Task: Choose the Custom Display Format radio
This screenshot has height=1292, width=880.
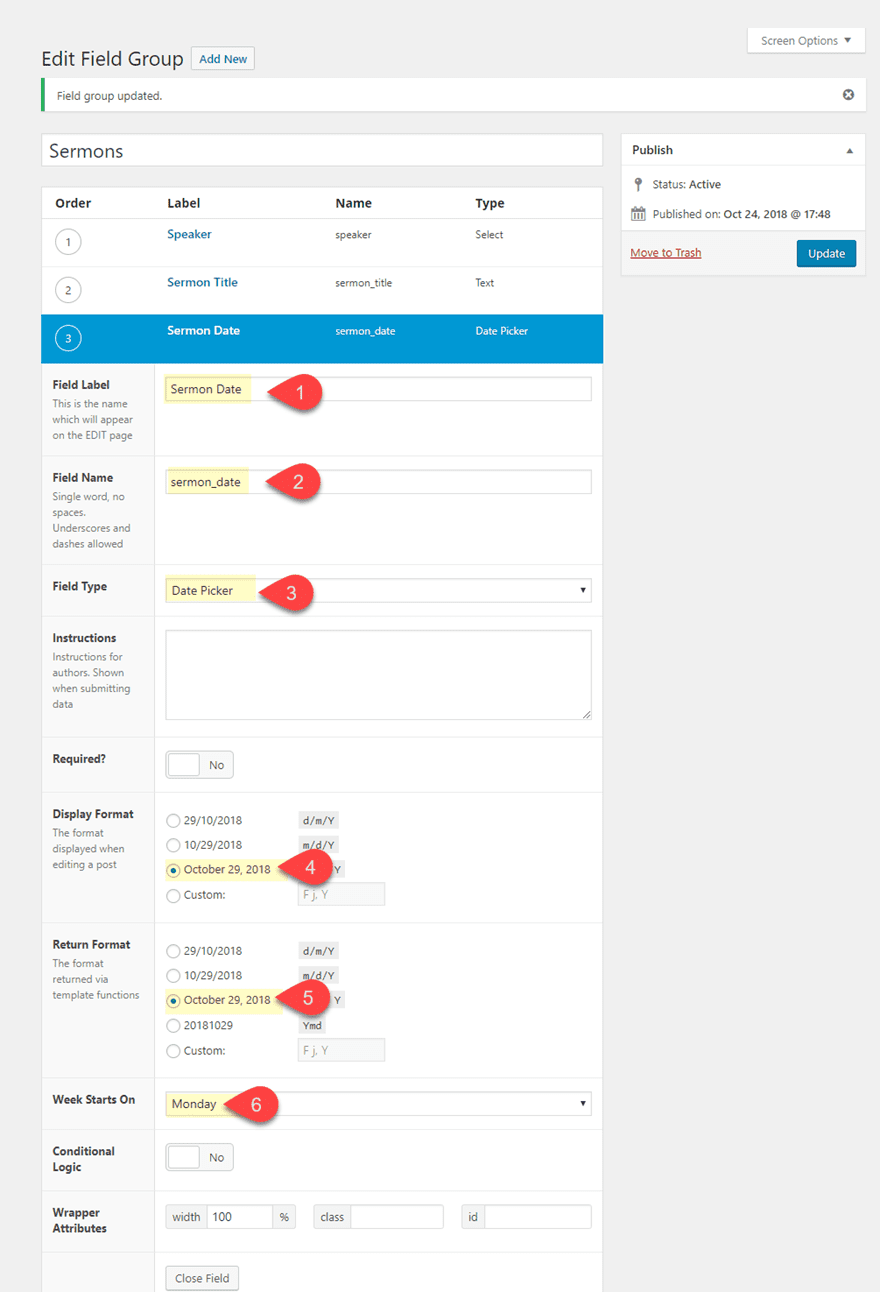Action: (173, 895)
